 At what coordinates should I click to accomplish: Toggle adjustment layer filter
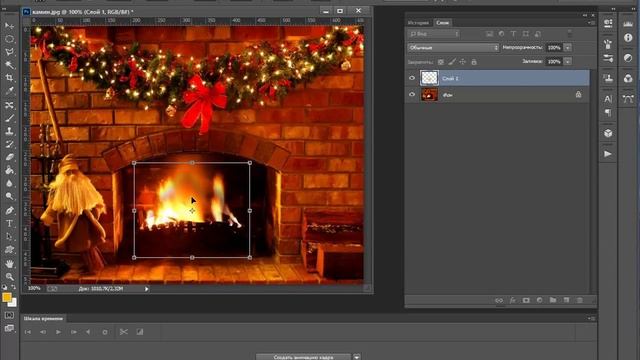pos(501,34)
